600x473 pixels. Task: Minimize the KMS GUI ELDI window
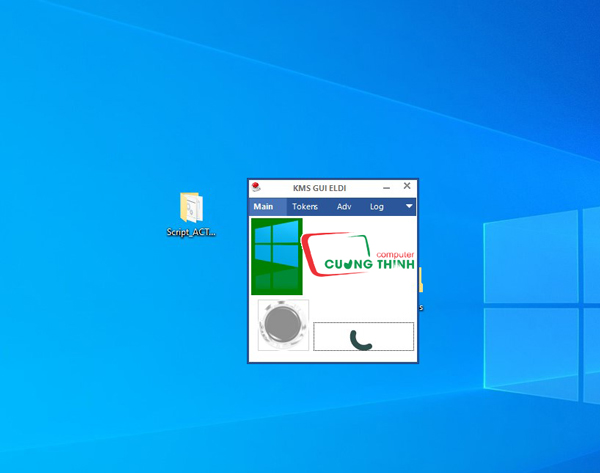pos(386,188)
